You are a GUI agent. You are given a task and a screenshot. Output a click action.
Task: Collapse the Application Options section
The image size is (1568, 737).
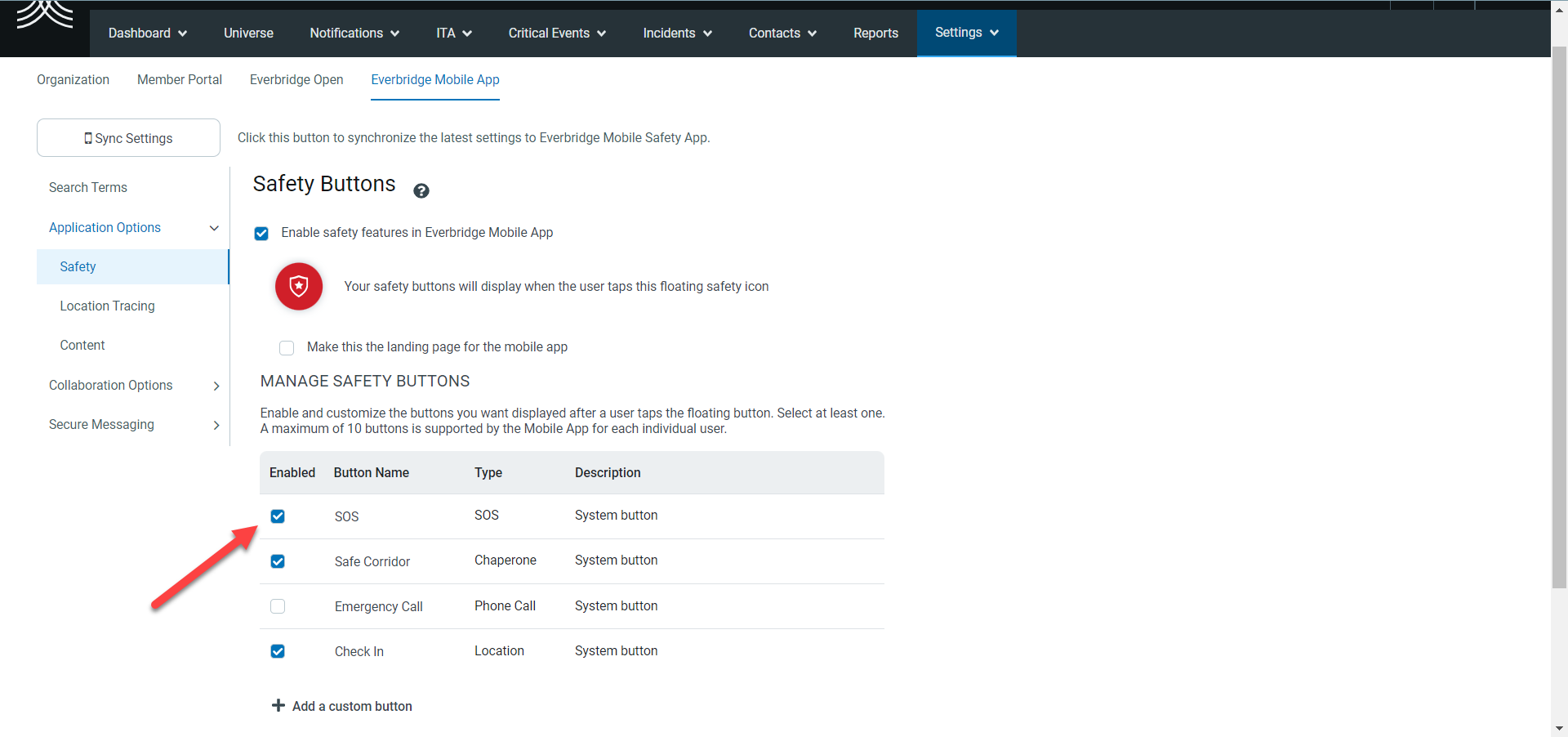tap(214, 228)
